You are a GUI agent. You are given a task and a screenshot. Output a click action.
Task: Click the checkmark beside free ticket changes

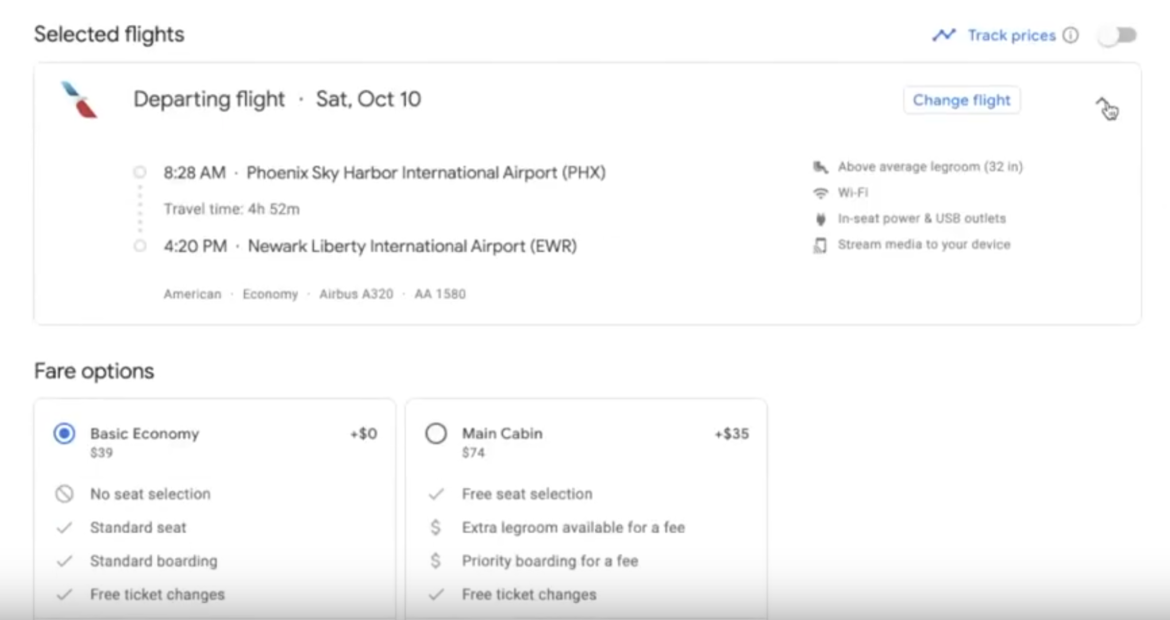point(64,594)
